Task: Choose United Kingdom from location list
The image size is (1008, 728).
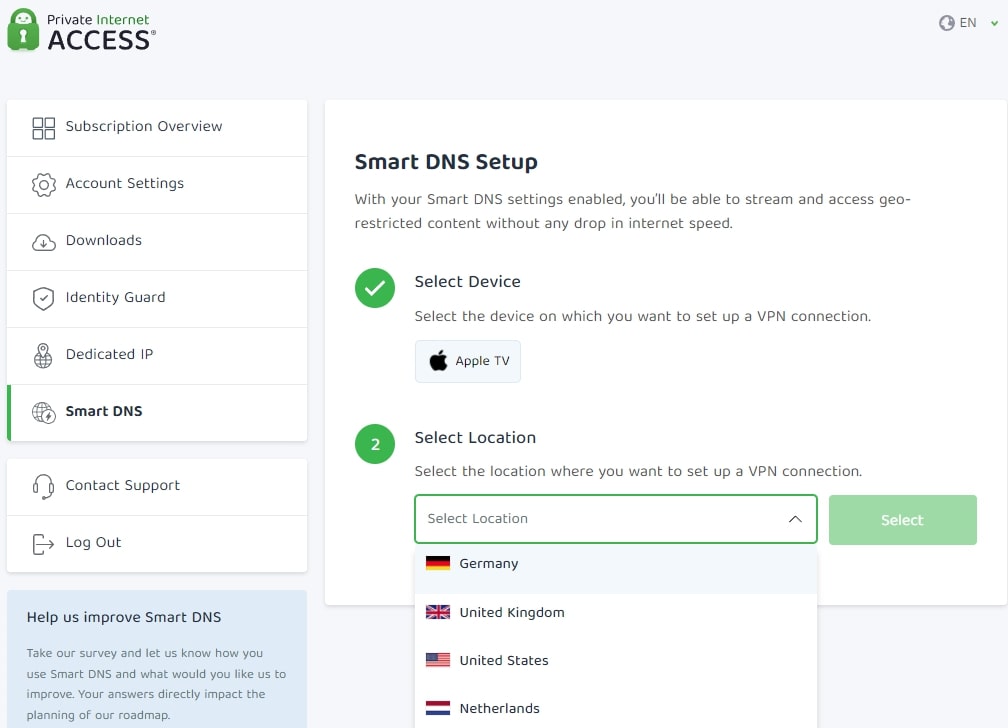Action: (616, 612)
